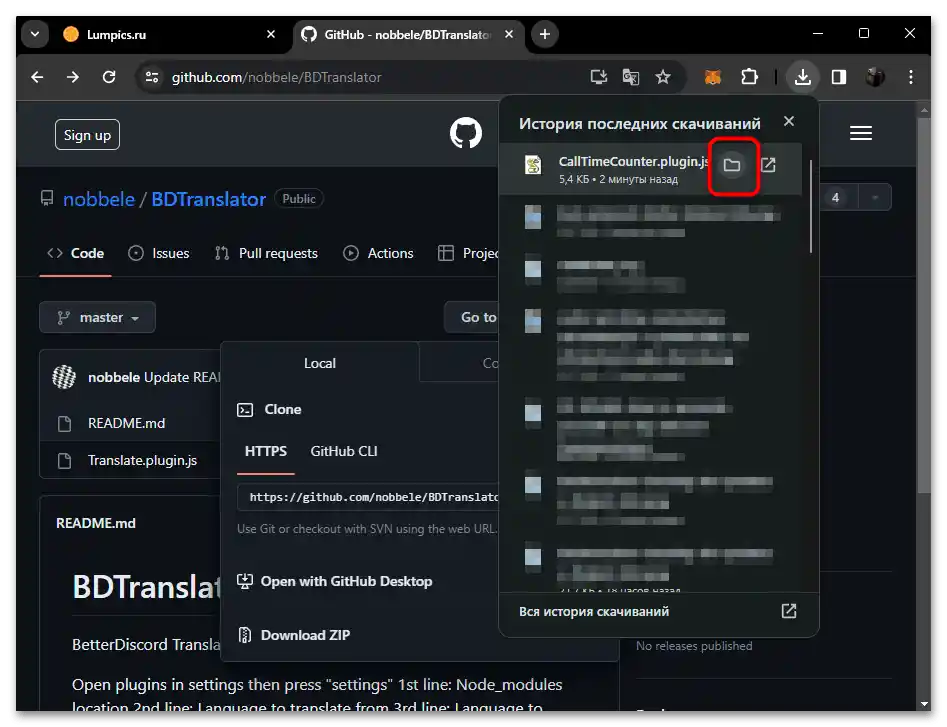Open the Pull requests tab

click(266, 254)
